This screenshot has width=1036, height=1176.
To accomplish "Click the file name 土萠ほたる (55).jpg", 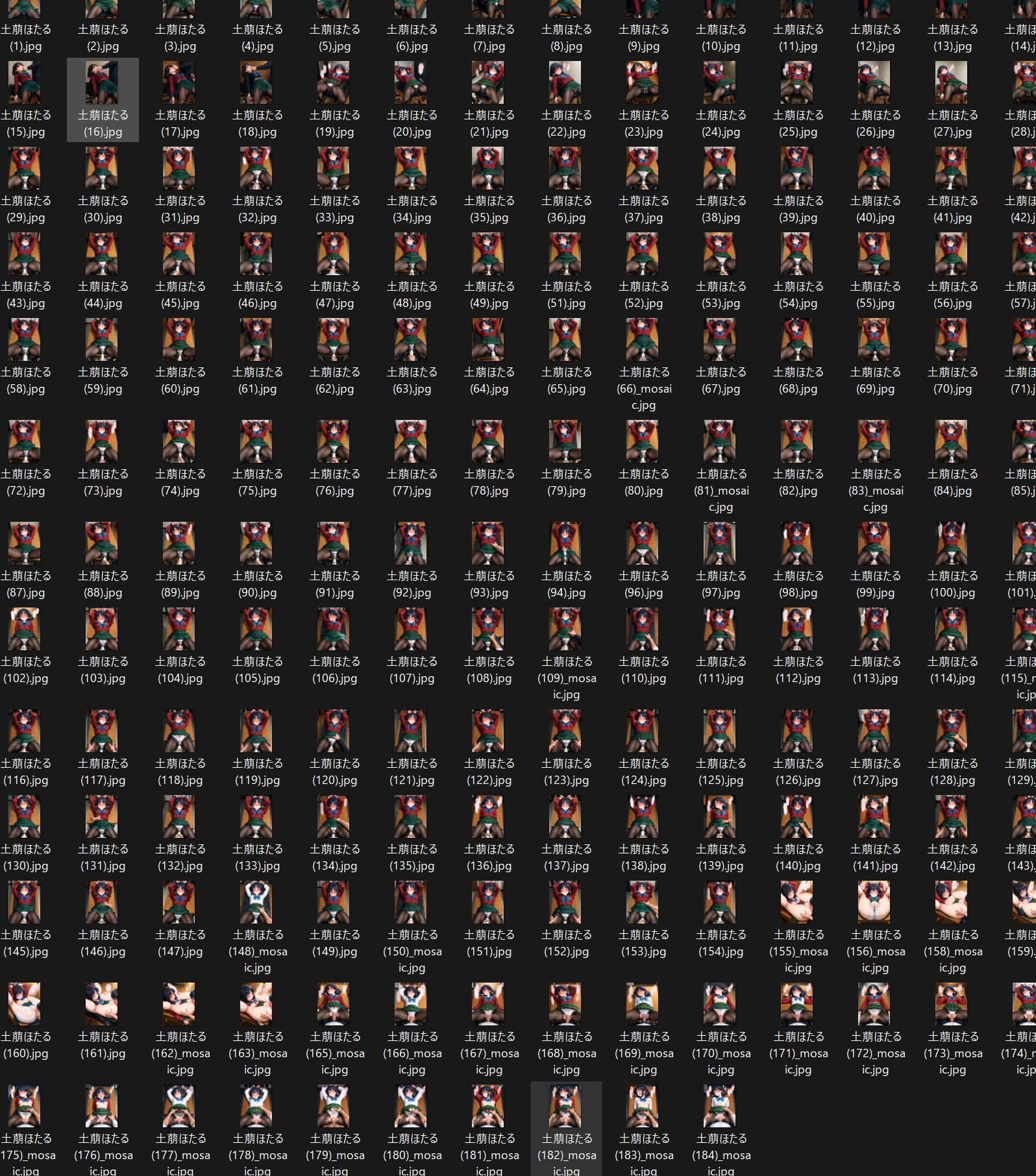I will point(875,295).
